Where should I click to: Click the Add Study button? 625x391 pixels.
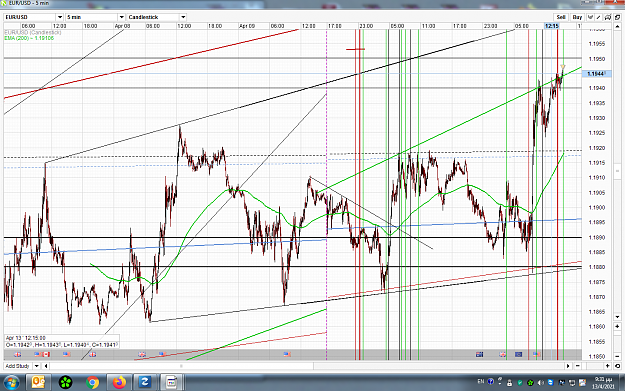click(x=18, y=366)
